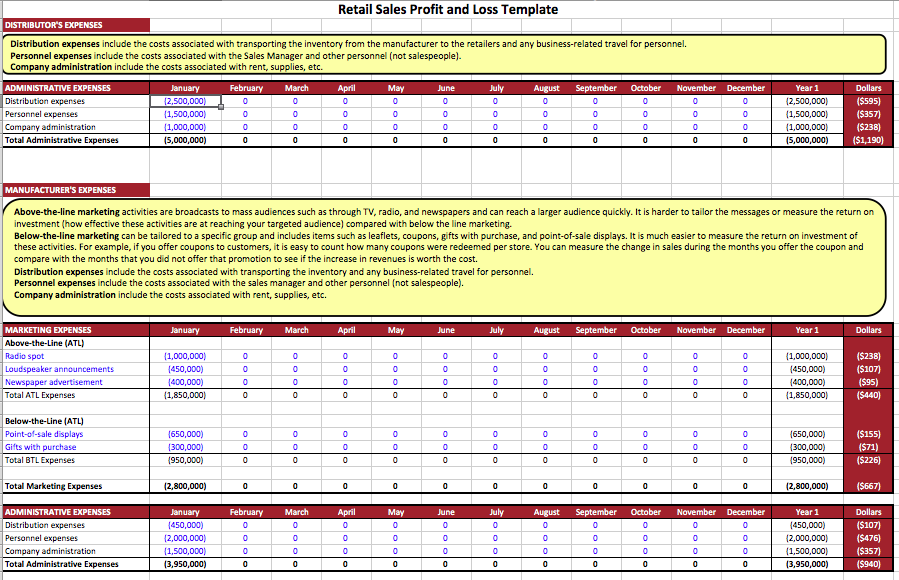Image resolution: width=899 pixels, height=580 pixels.
Task: Select the manufacturer Personnel expenses January value (2,000,000)
Action: tap(185, 538)
